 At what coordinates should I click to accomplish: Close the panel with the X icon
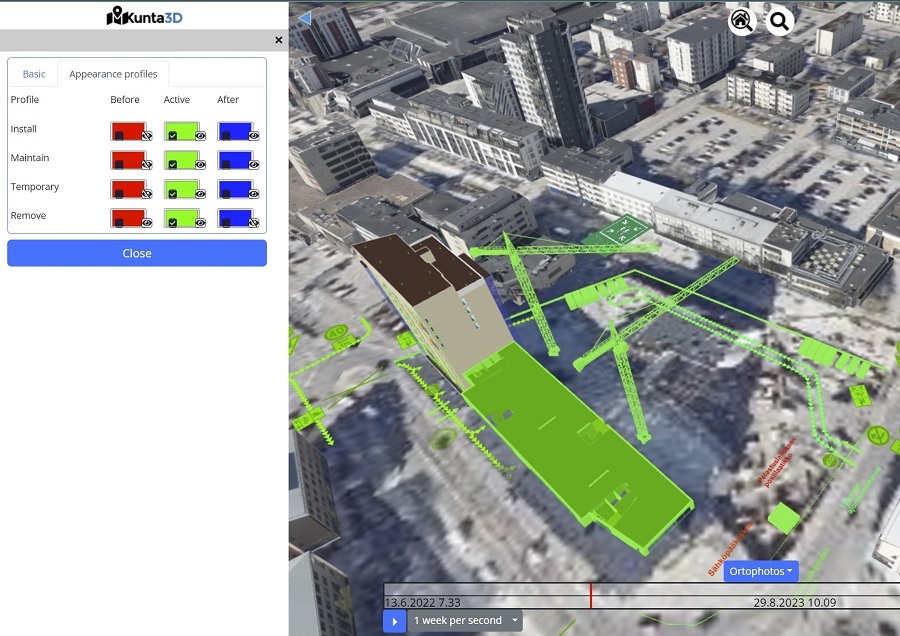279,40
